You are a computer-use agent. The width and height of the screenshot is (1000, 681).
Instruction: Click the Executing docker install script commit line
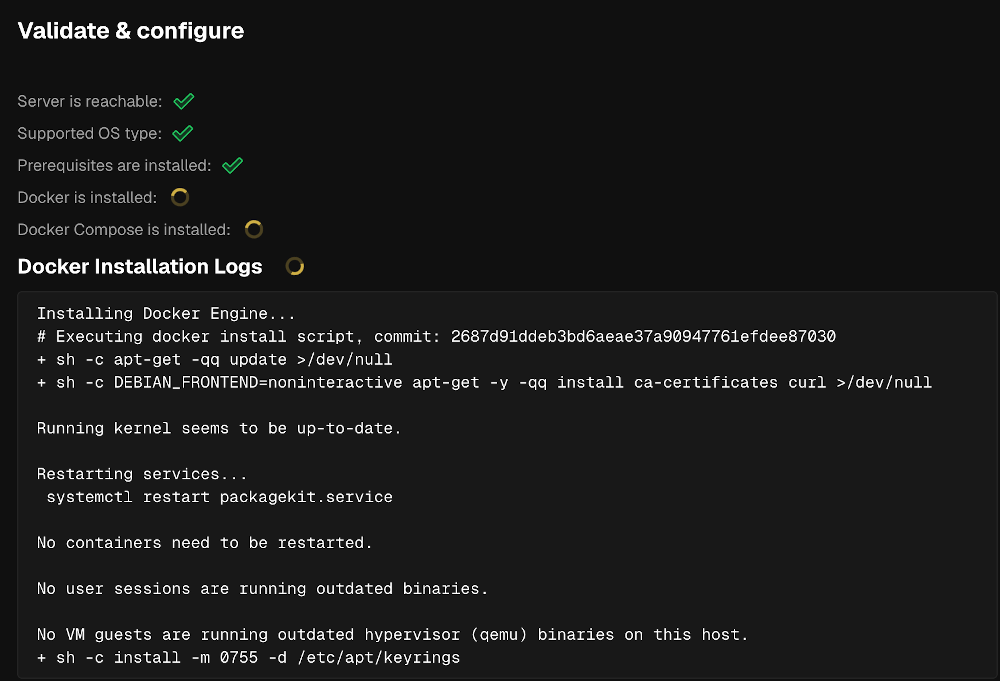pos(436,337)
